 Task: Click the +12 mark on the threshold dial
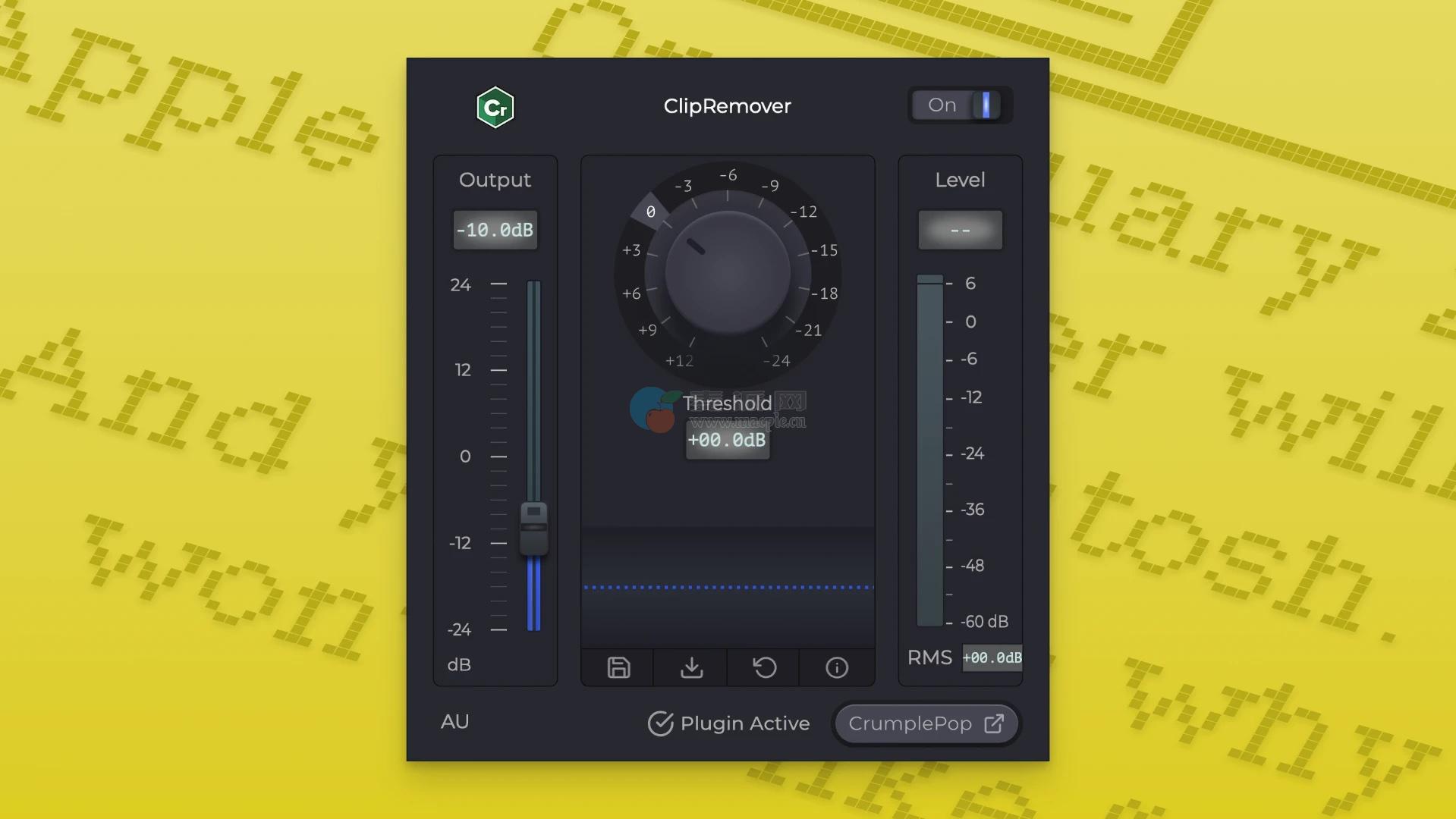pos(679,361)
